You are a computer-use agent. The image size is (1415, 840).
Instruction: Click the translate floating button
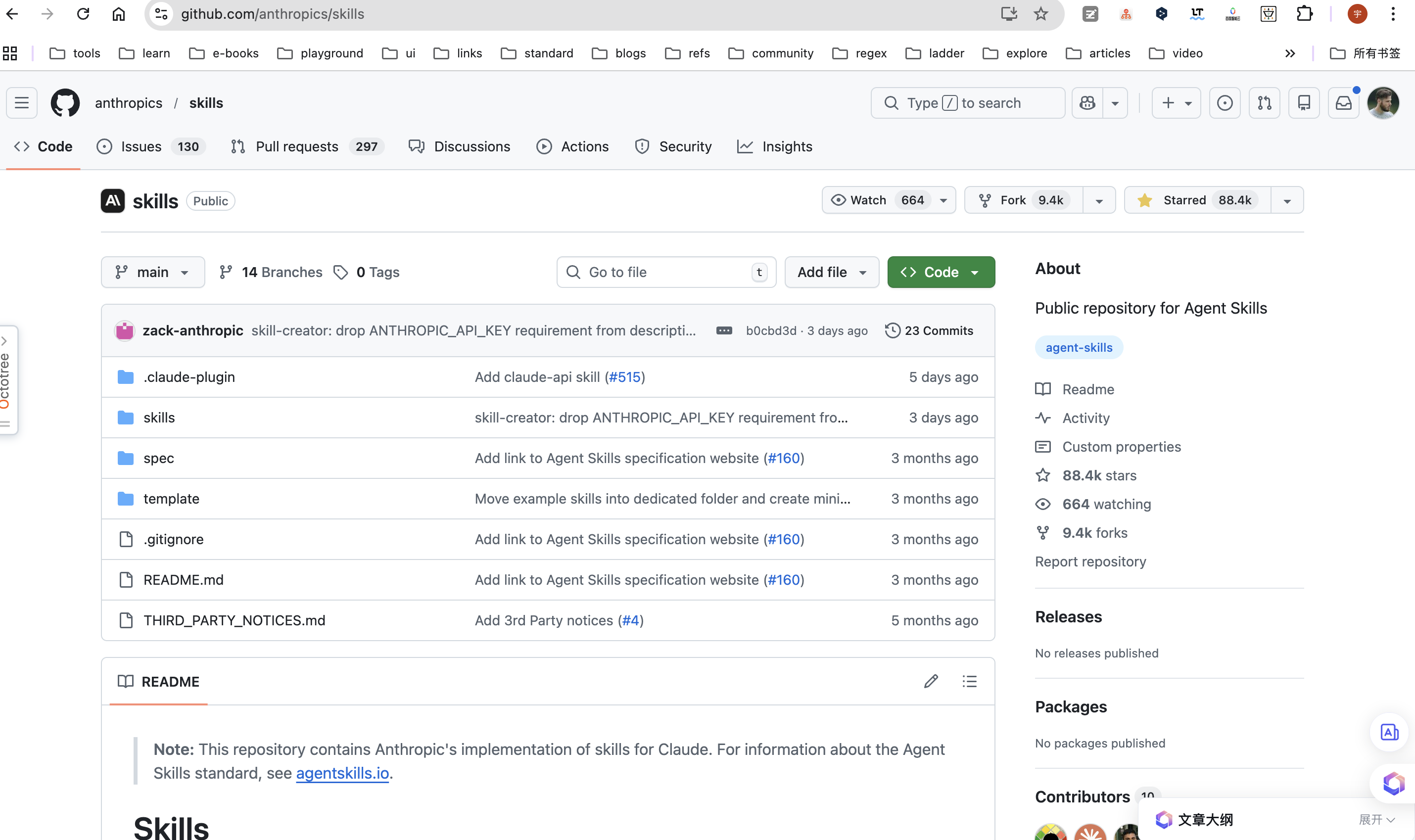[1389, 733]
